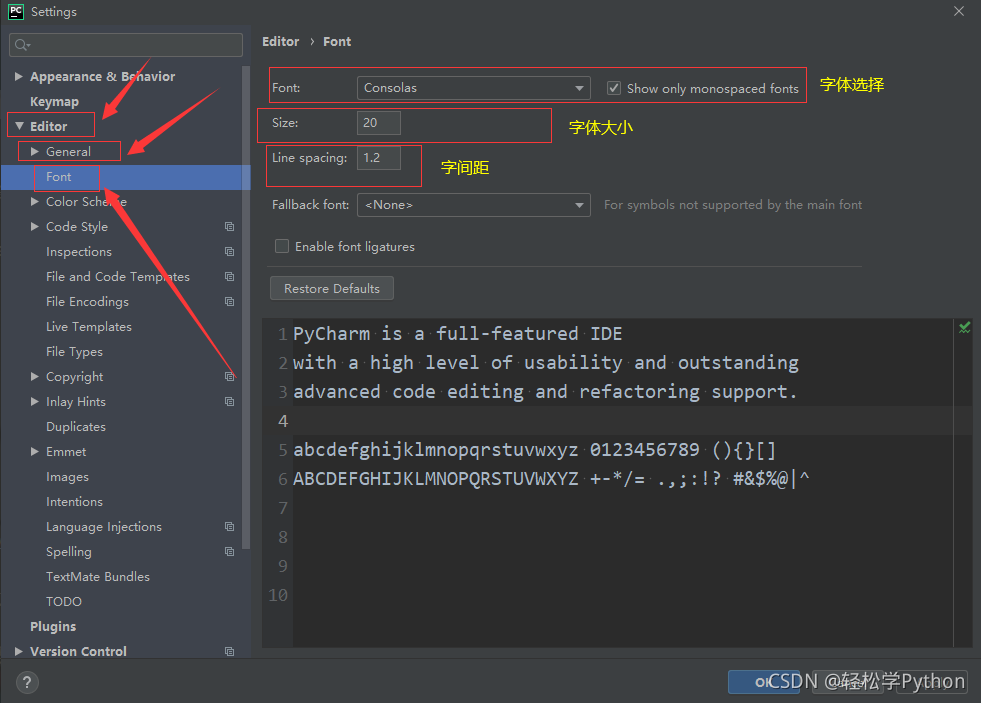
Task: Click the project-level icon beside Language Injections
Action: pos(230,527)
